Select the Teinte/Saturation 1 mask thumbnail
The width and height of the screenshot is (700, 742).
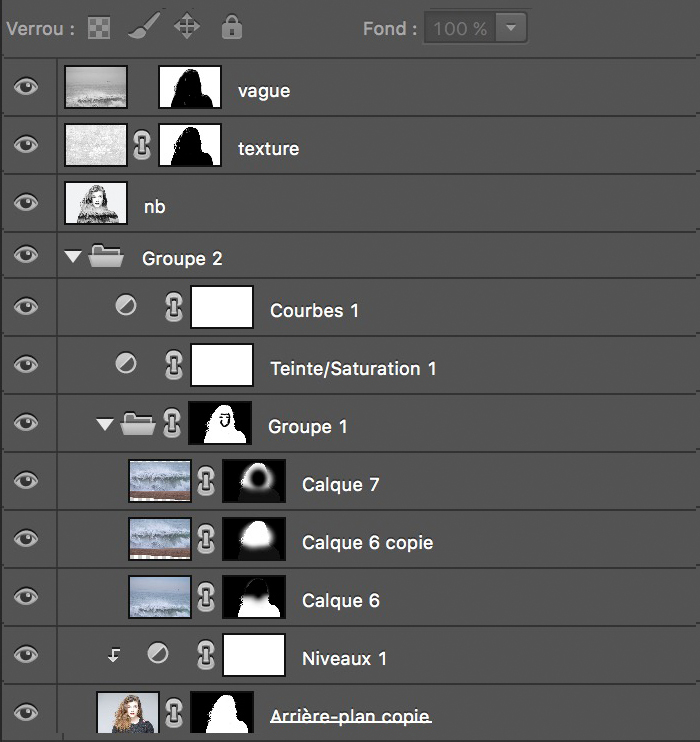pos(222,365)
